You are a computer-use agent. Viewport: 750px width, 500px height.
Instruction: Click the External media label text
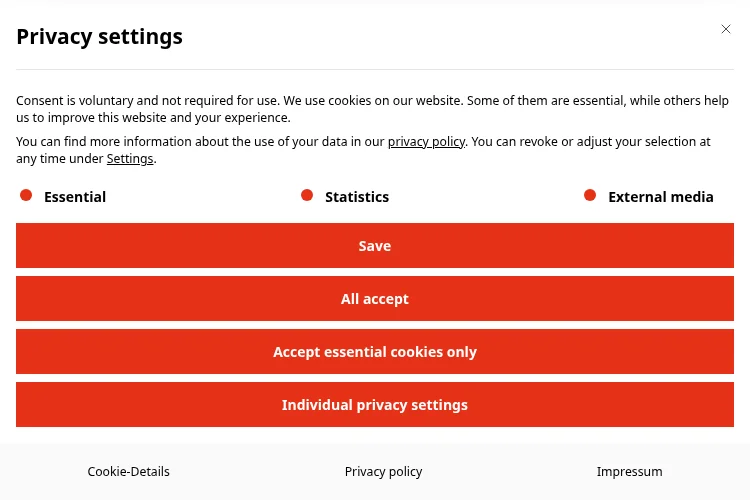[661, 197]
